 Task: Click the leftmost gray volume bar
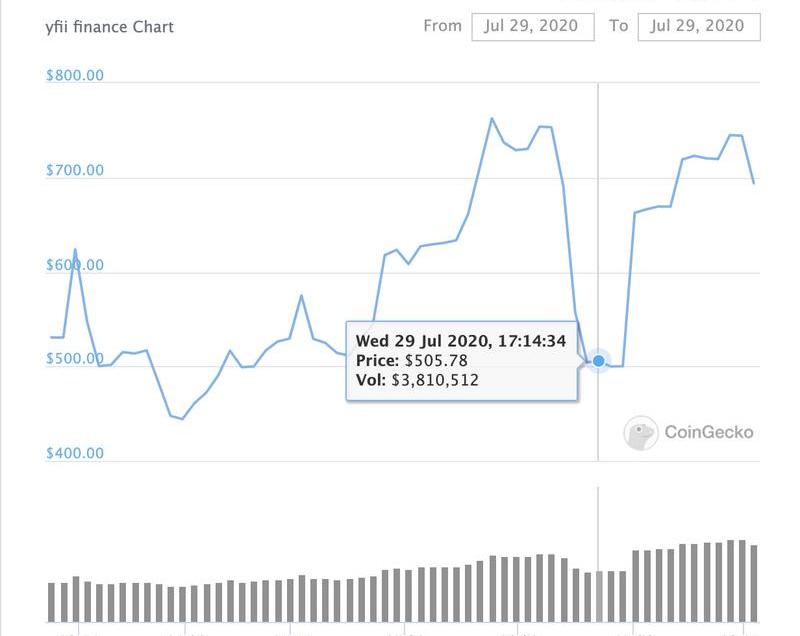tap(52, 602)
